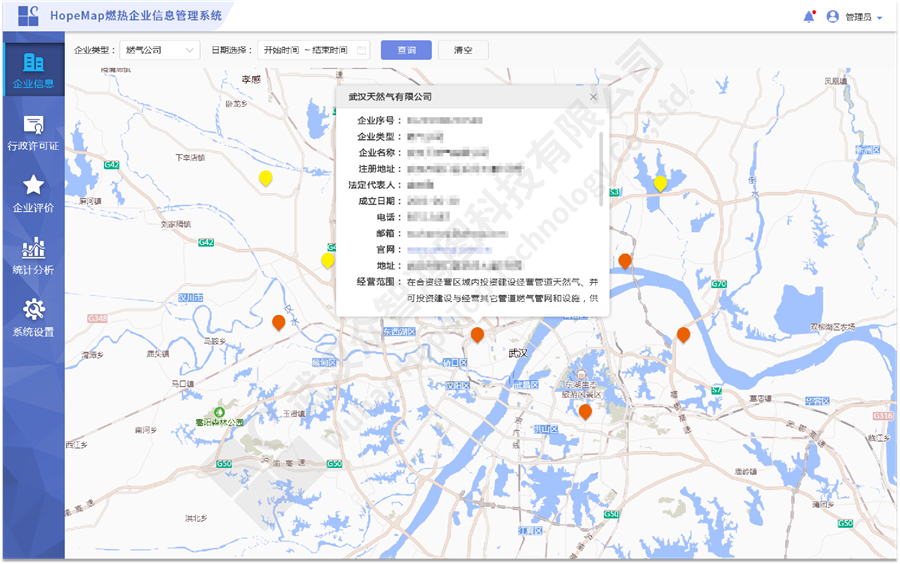This screenshot has height=564, width=900.
Task: Select the orange marker near G70 highway
Action: coord(683,334)
